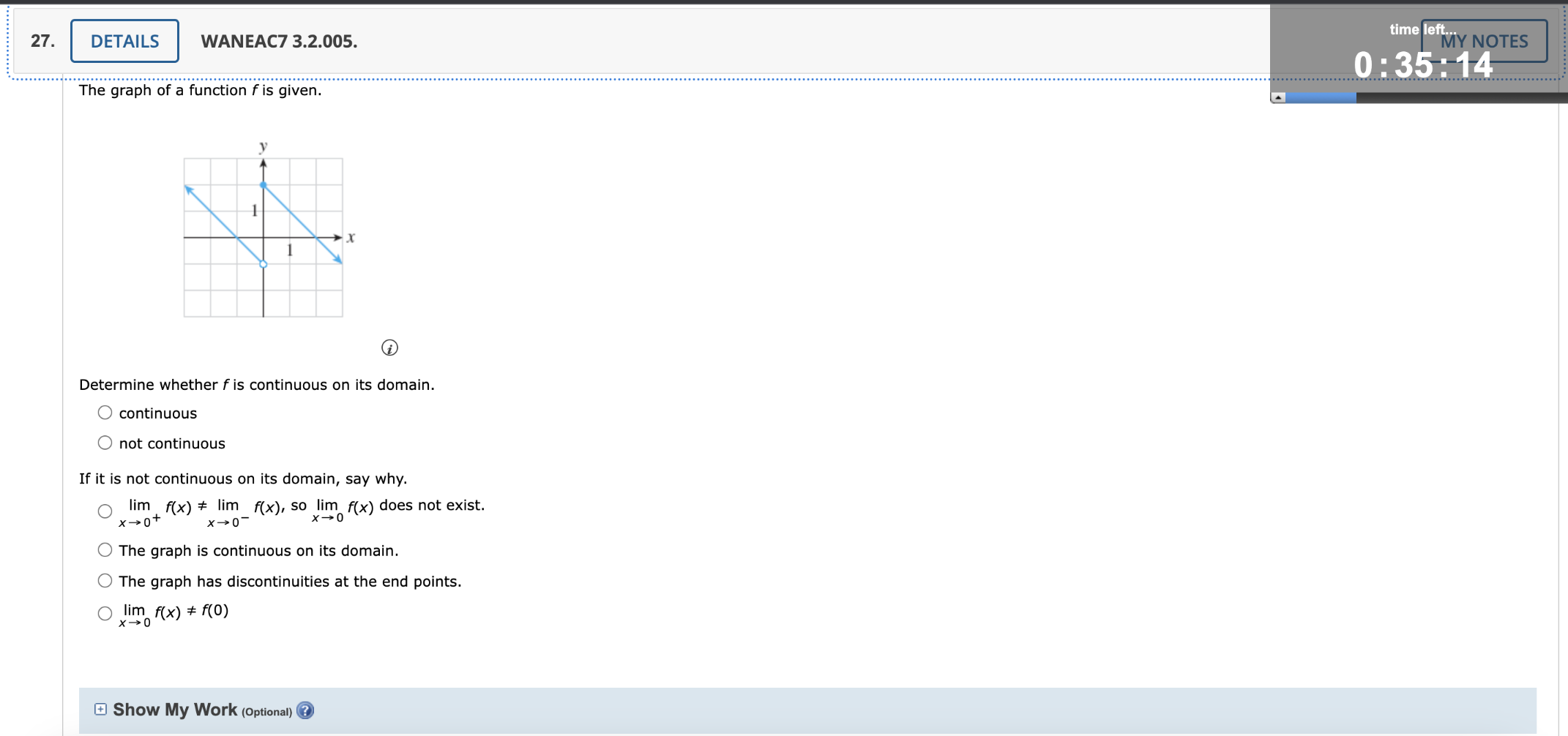Choose 'discontinuities at the end points' option

105,580
